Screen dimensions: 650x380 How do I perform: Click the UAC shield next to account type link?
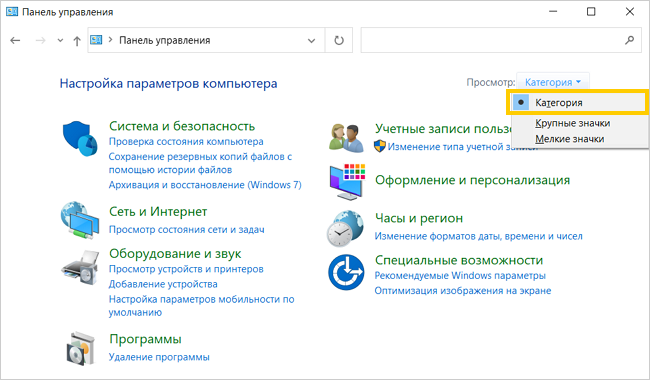click(379, 146)
